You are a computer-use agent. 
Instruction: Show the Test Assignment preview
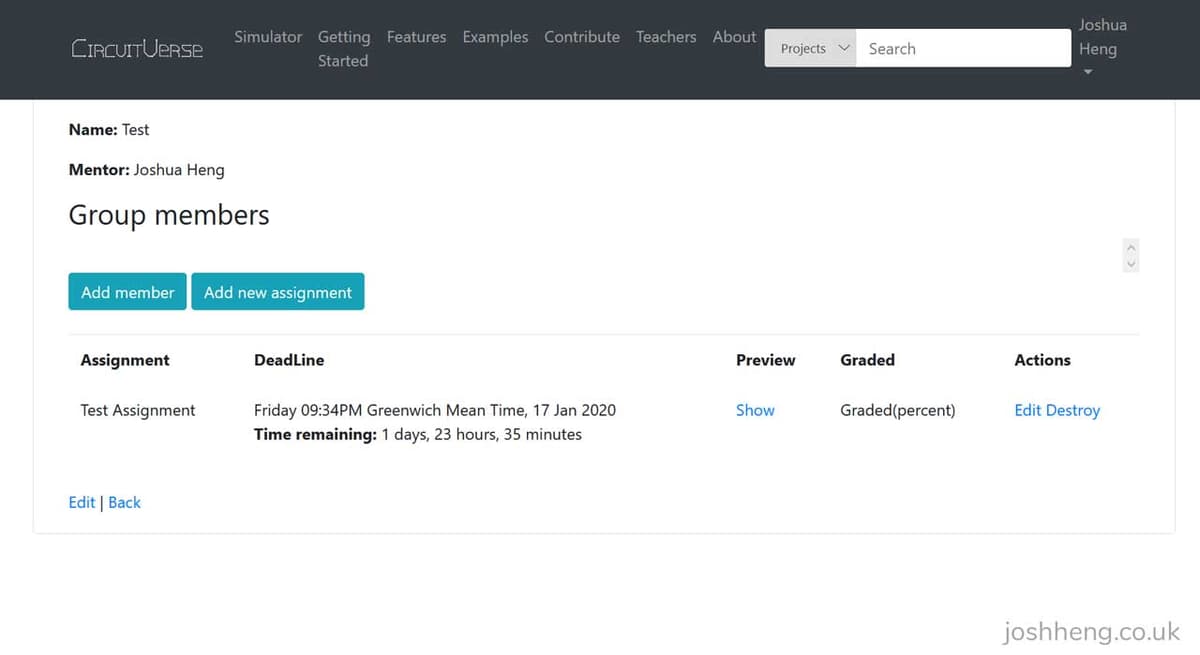(755, 410)
